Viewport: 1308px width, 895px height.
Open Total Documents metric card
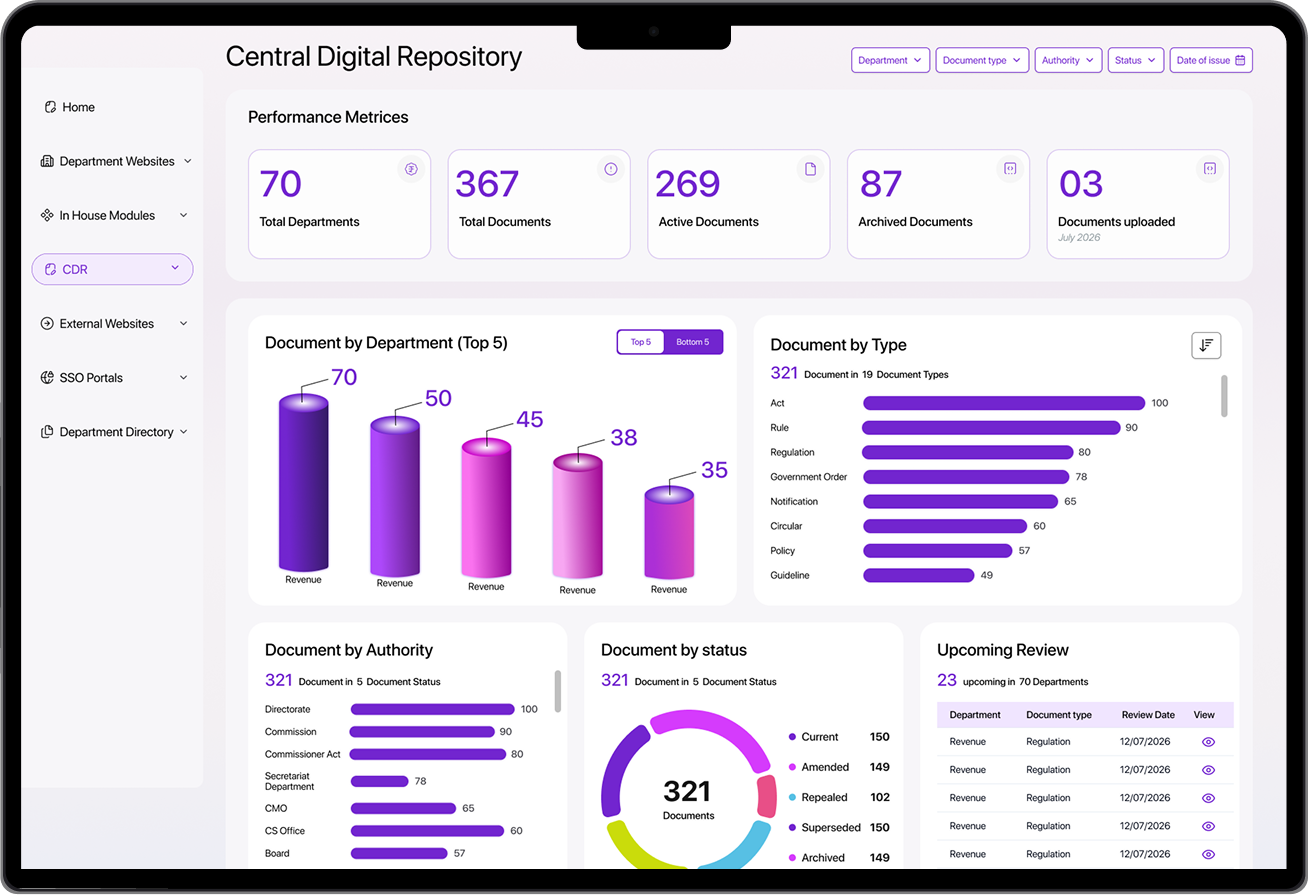(x=539, y=204)
